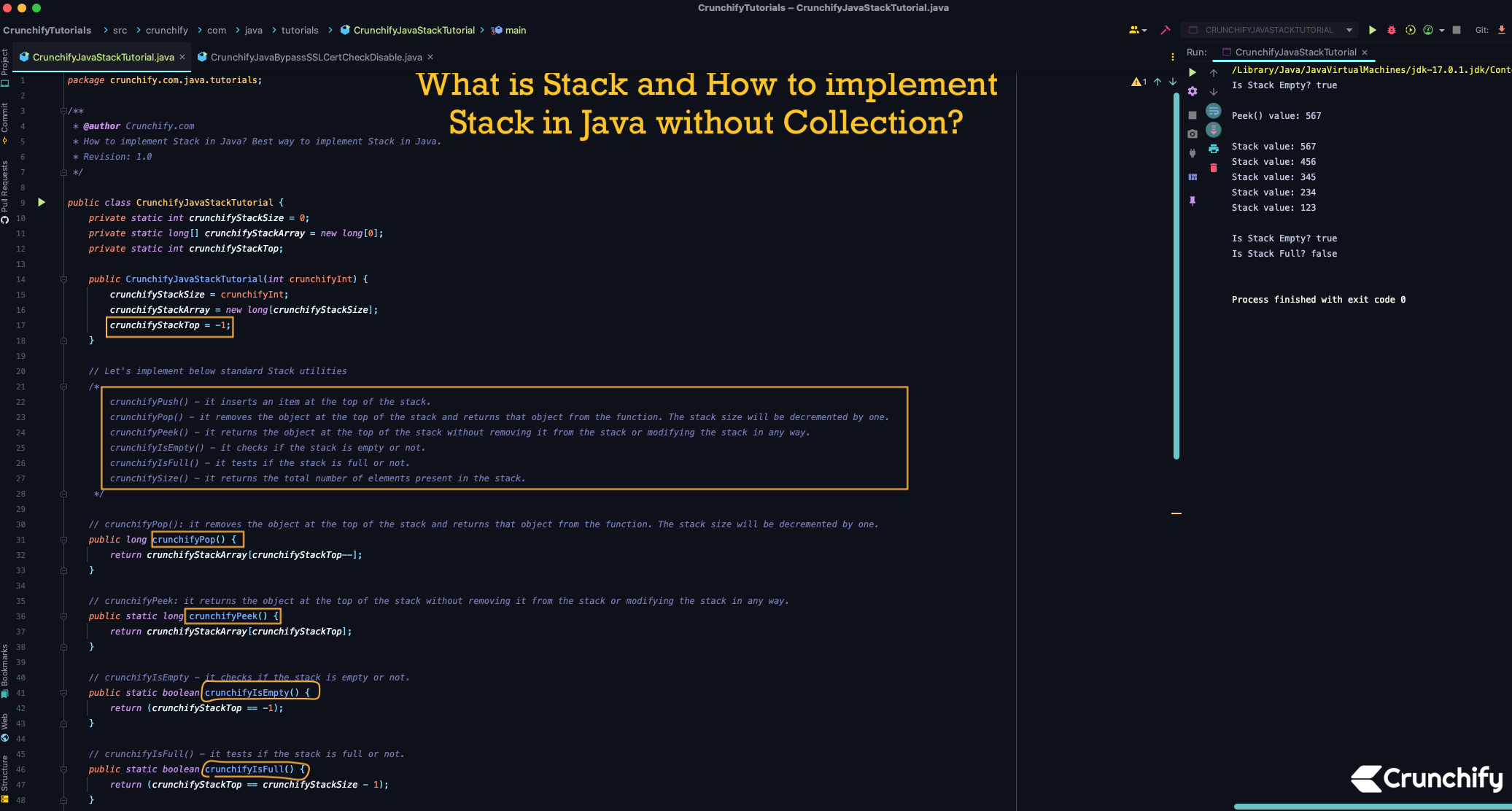The image size is (1512, 811).
Task: Clear console output with the trash icon
Action: 1214,166
